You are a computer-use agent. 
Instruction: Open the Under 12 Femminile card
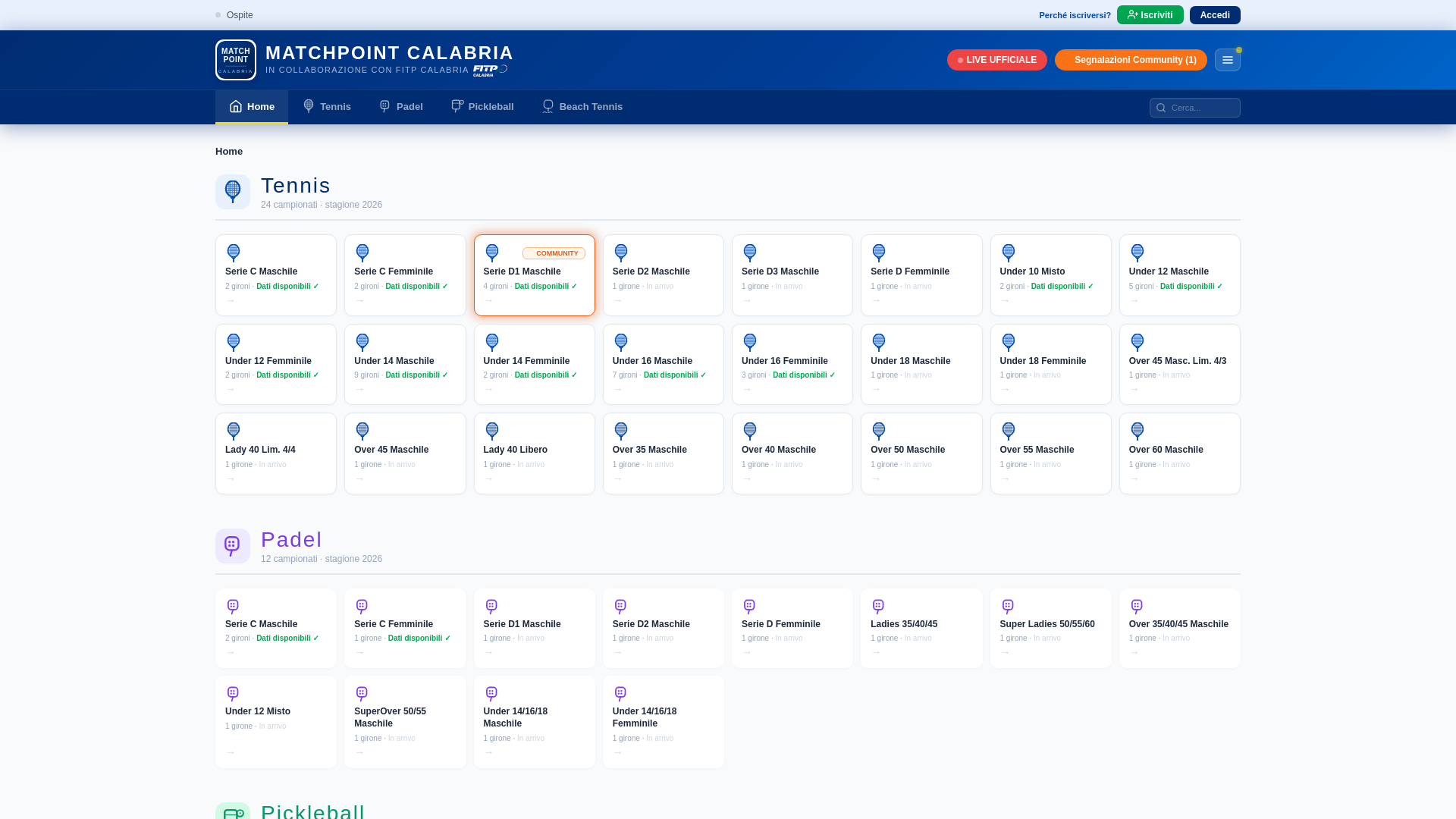[276, 365]
